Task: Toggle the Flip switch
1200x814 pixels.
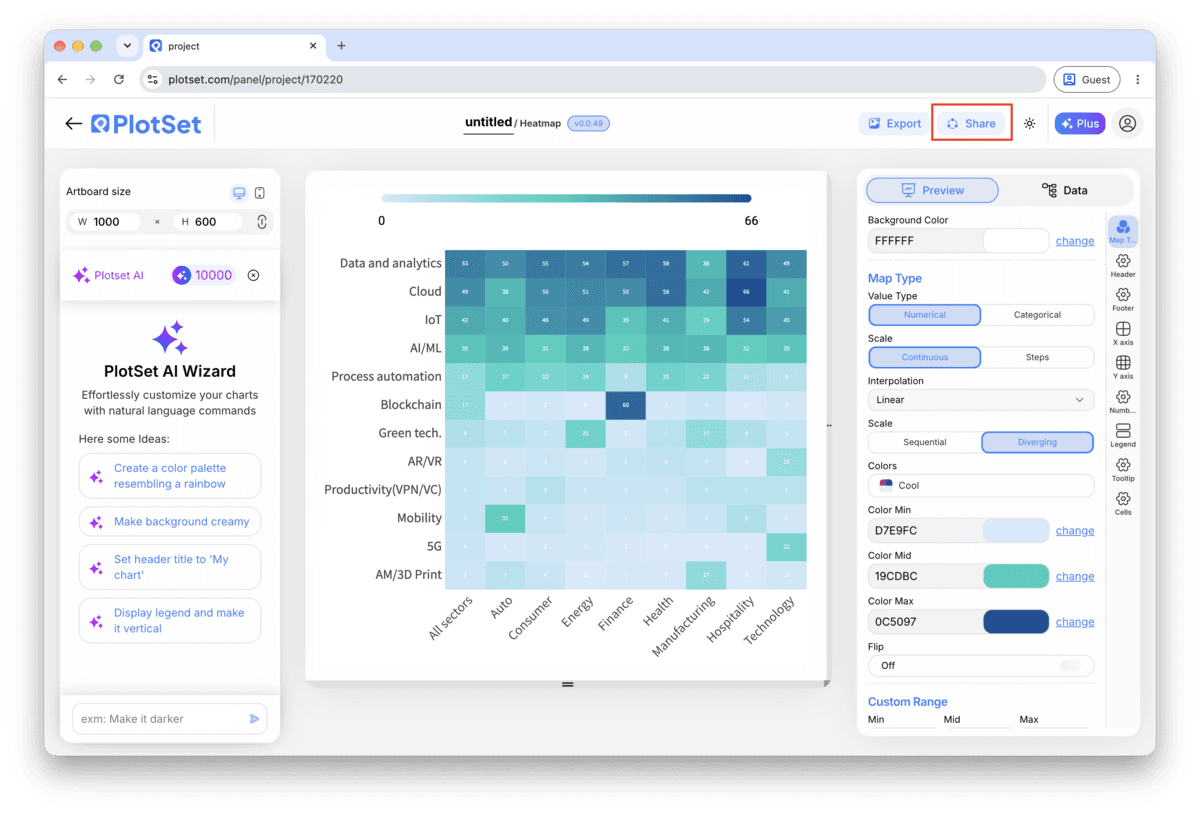Action: [x=1071, y=665]
